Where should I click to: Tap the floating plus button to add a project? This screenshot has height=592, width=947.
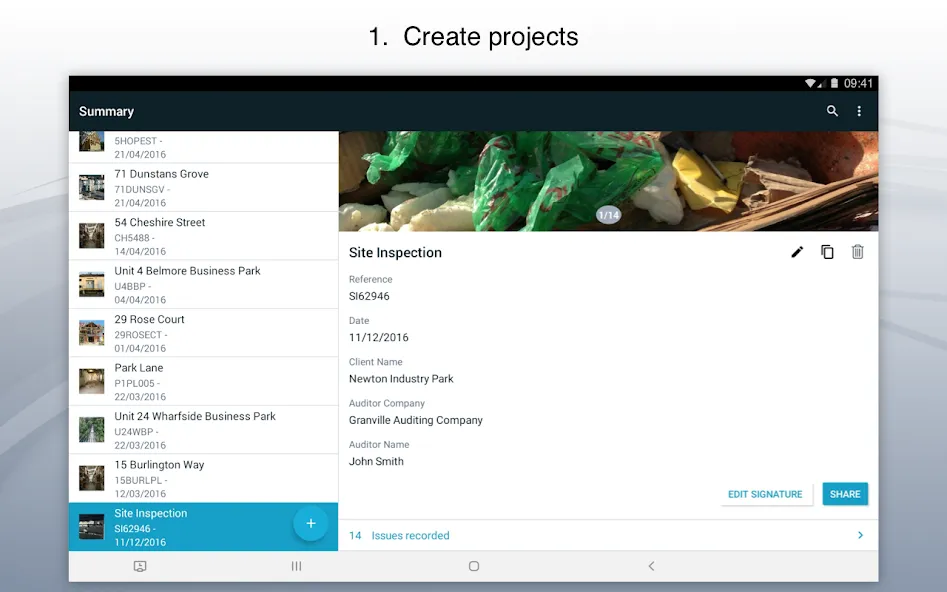click(x=310, y=523)
